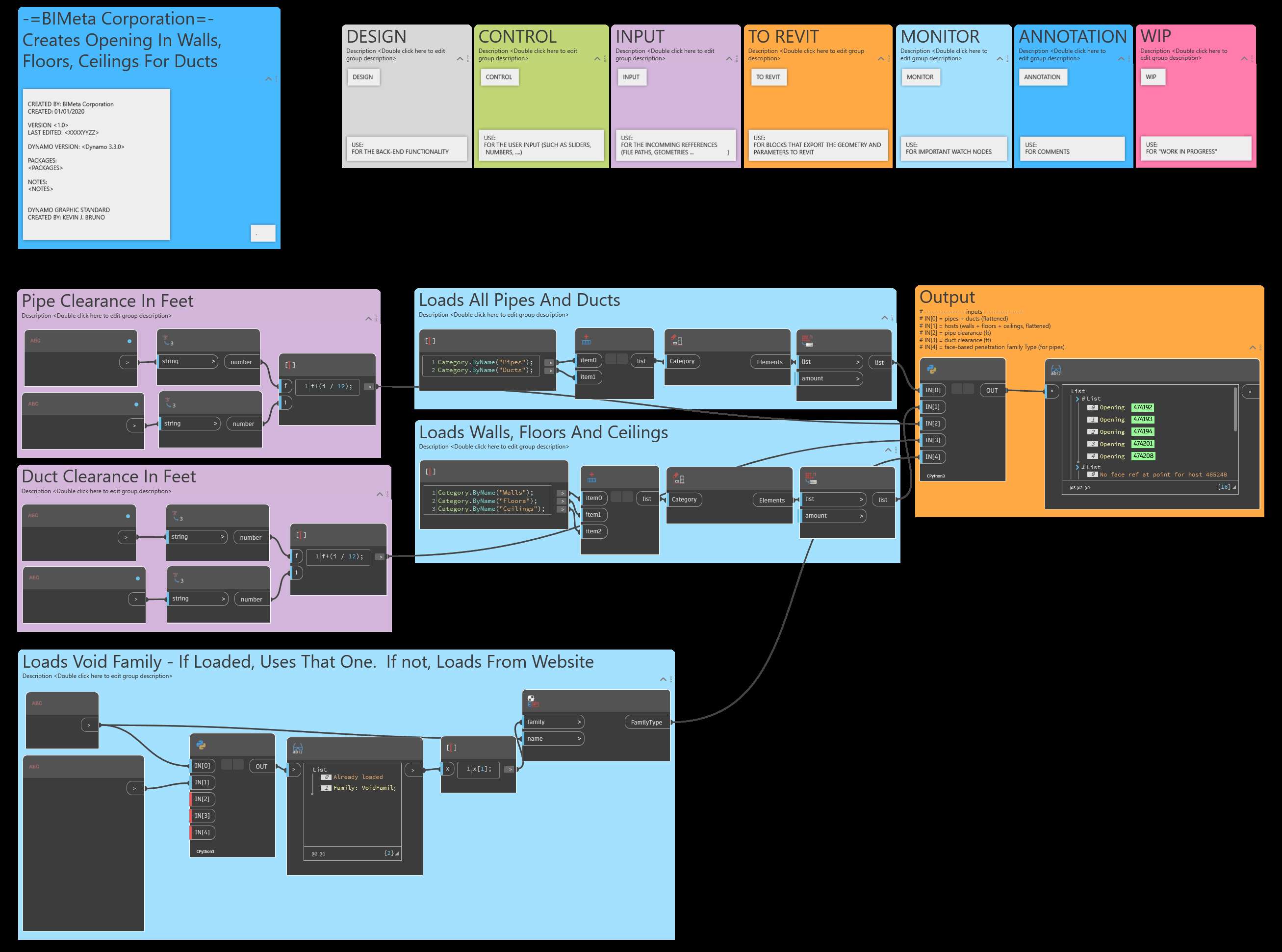Collapse the Output group with its chevron
Image resolution: width=1282 pixels, height=952 pixels.
tap(1252, 348)
